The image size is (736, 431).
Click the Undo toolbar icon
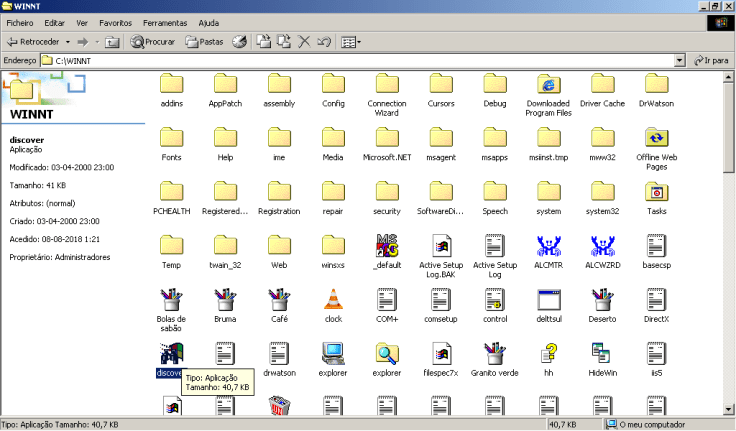(x=324, y=42)
